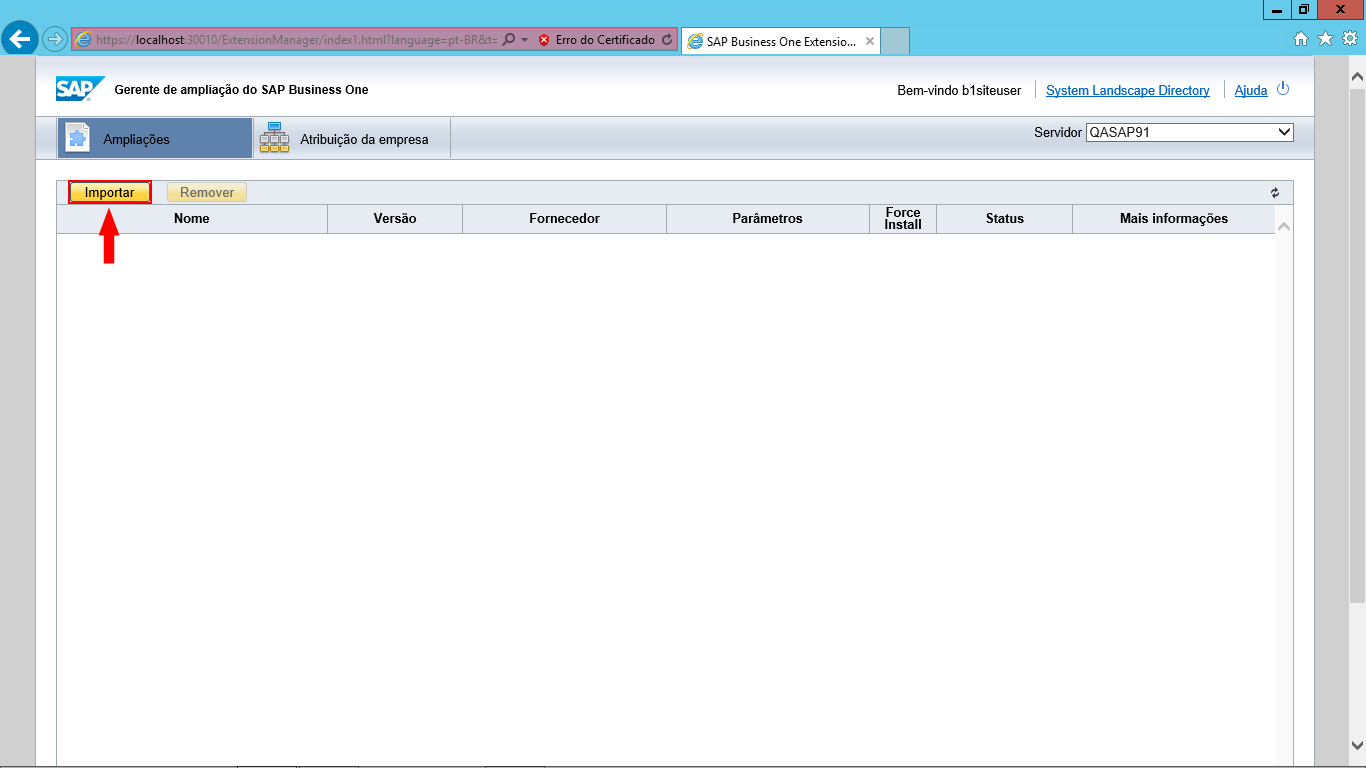Click the Mais informações column header
Viewport: 1366px width, 768px height.
pos(1174,218)
